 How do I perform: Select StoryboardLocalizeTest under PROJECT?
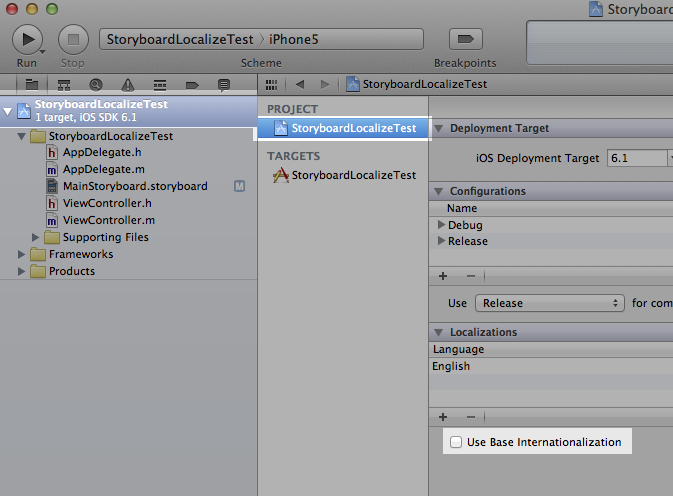pos(344,128)
